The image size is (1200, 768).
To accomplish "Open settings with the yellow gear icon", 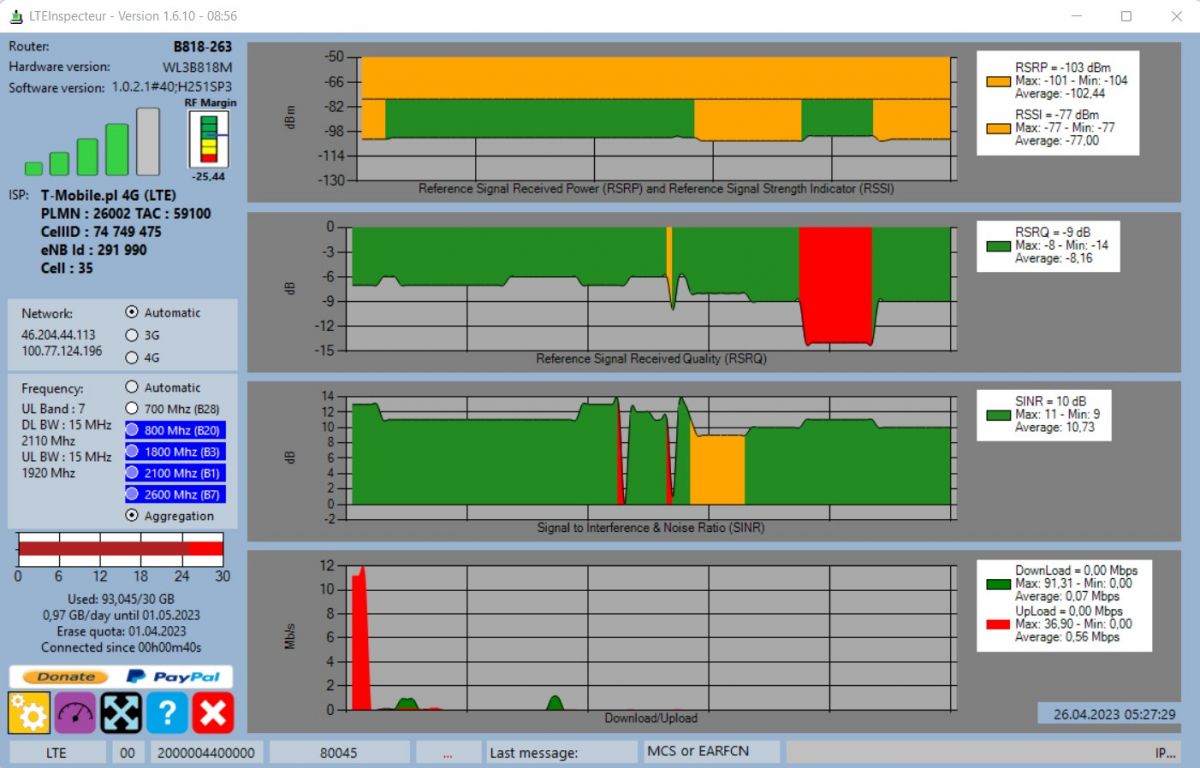I will [x=29, y=712].
